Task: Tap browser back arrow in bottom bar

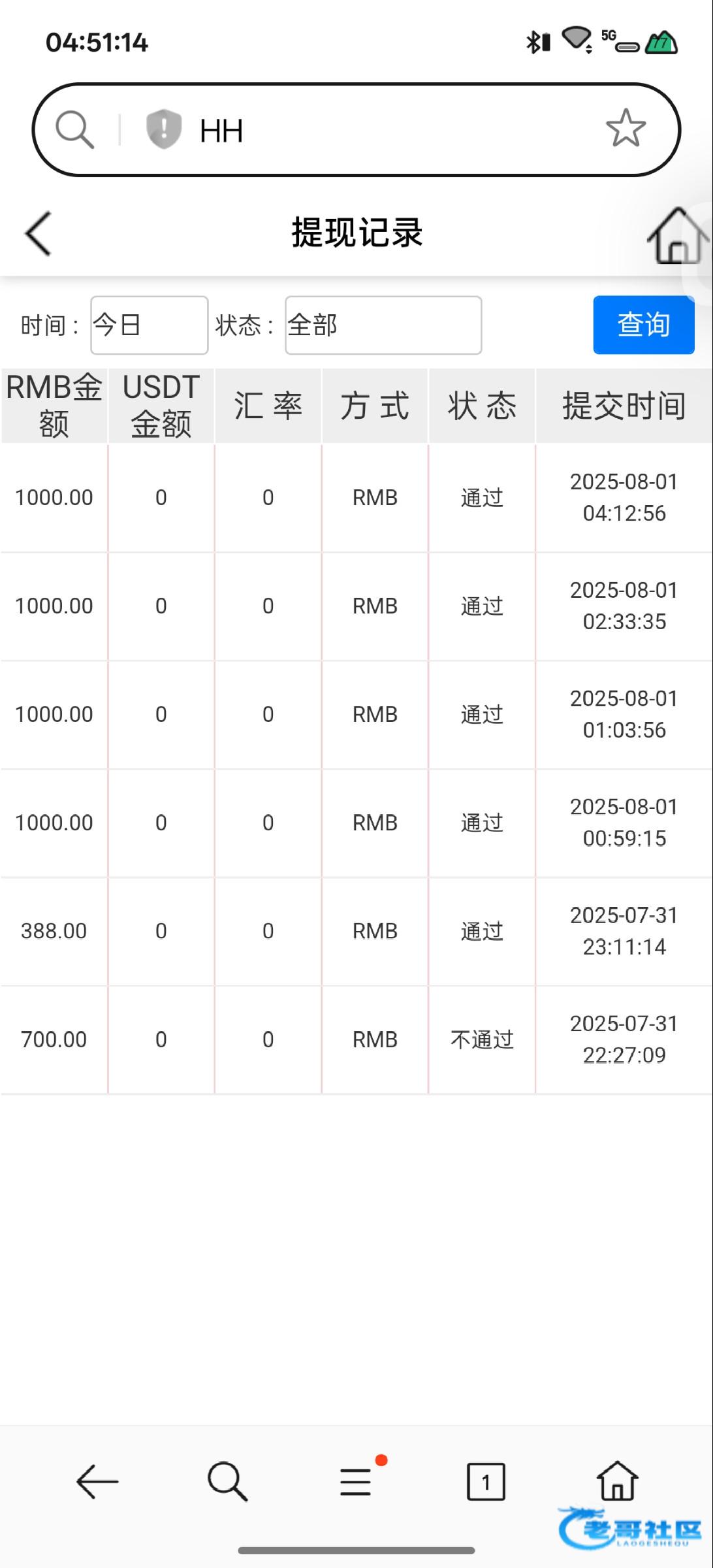Action: [97, 1481]
